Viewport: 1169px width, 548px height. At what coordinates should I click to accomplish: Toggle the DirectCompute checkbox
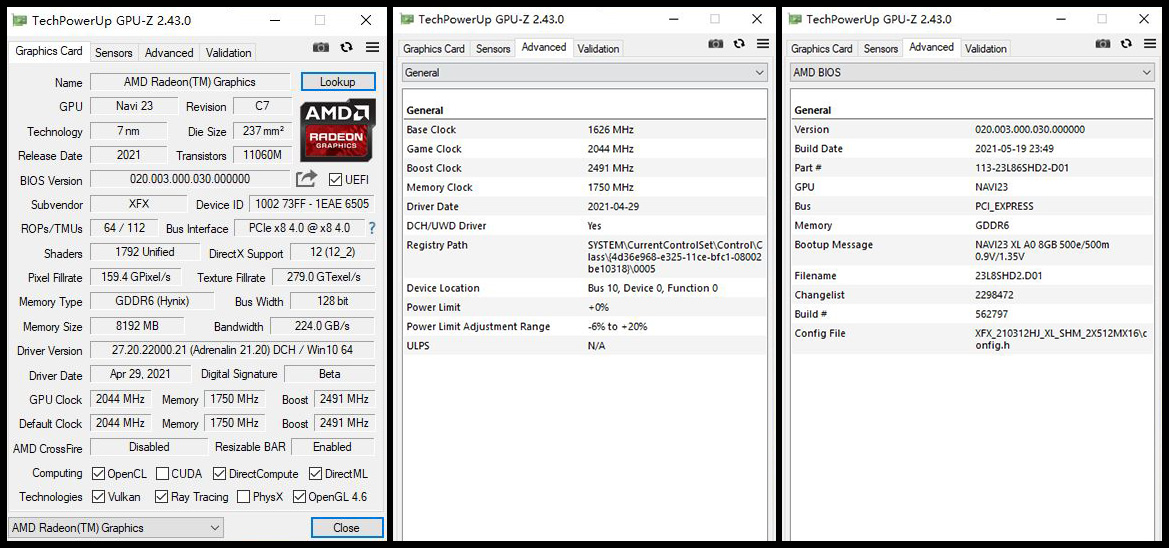[x=219, y=473]
